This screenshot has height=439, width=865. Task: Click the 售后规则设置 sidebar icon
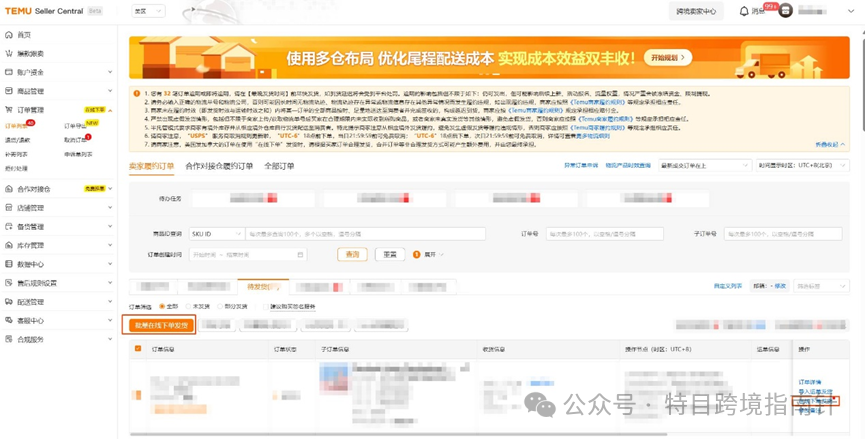click(x=8, y=283)
